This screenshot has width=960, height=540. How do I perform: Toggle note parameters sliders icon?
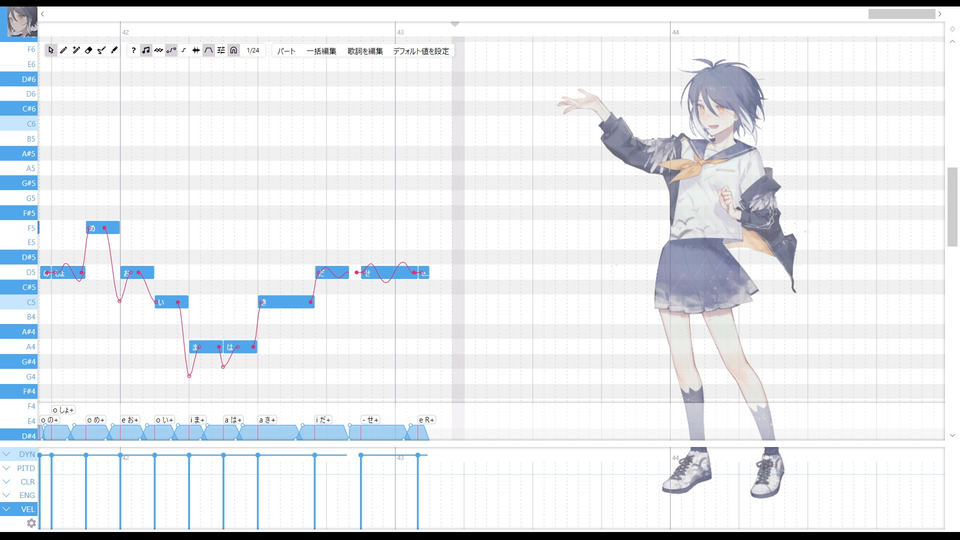click(x=221, y=50)
